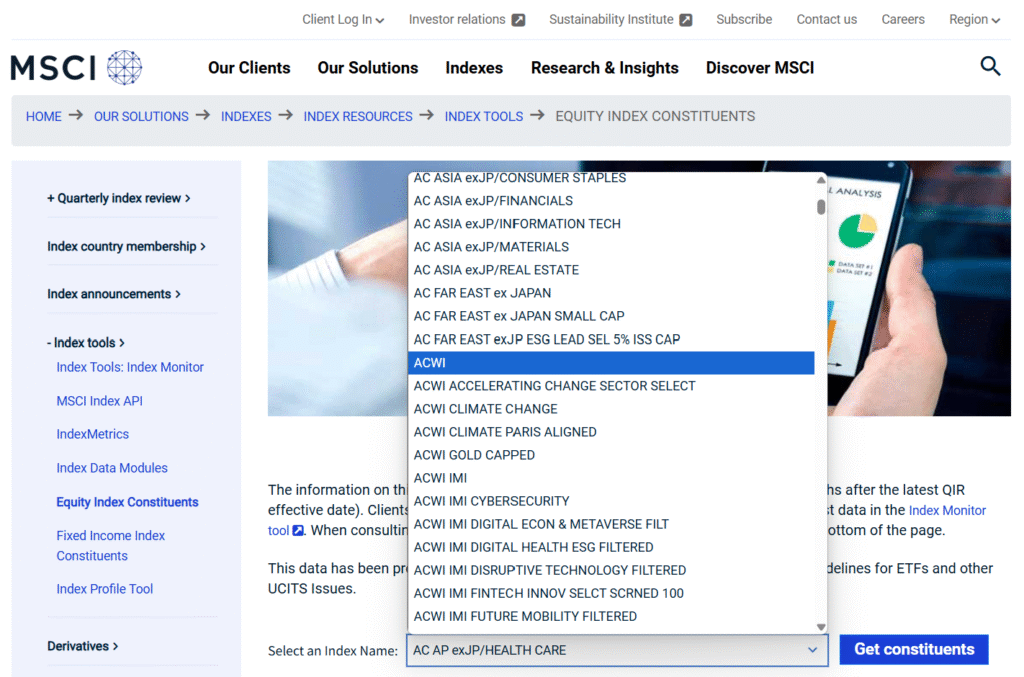The width and height of the screenshot is (1024, 677).
Task: Select AC ASIA exJP/REAL ESTATE option
Action: (611, 270)
